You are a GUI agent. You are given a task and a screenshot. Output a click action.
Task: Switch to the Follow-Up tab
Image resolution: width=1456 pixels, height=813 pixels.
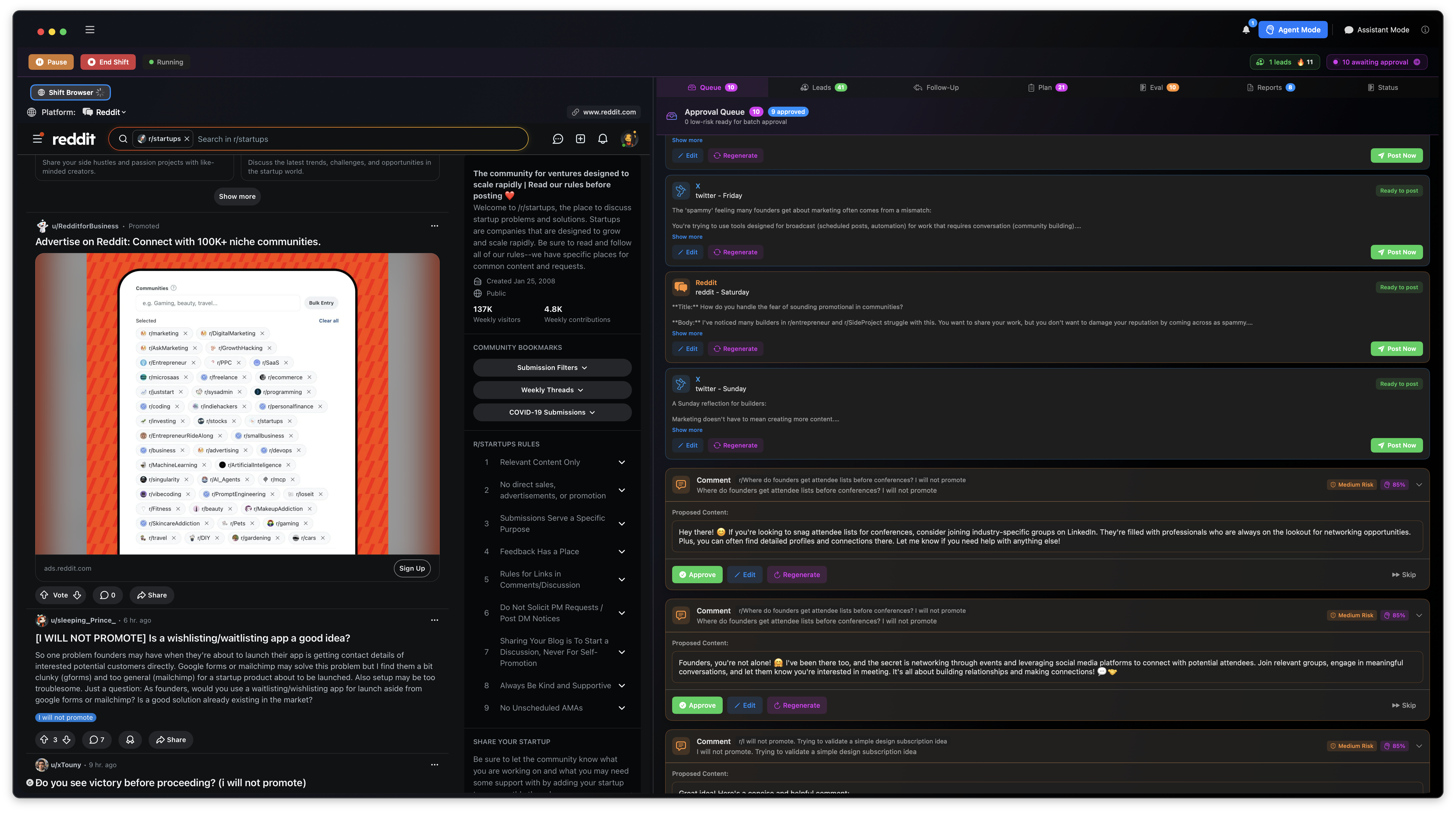[936, 88]
